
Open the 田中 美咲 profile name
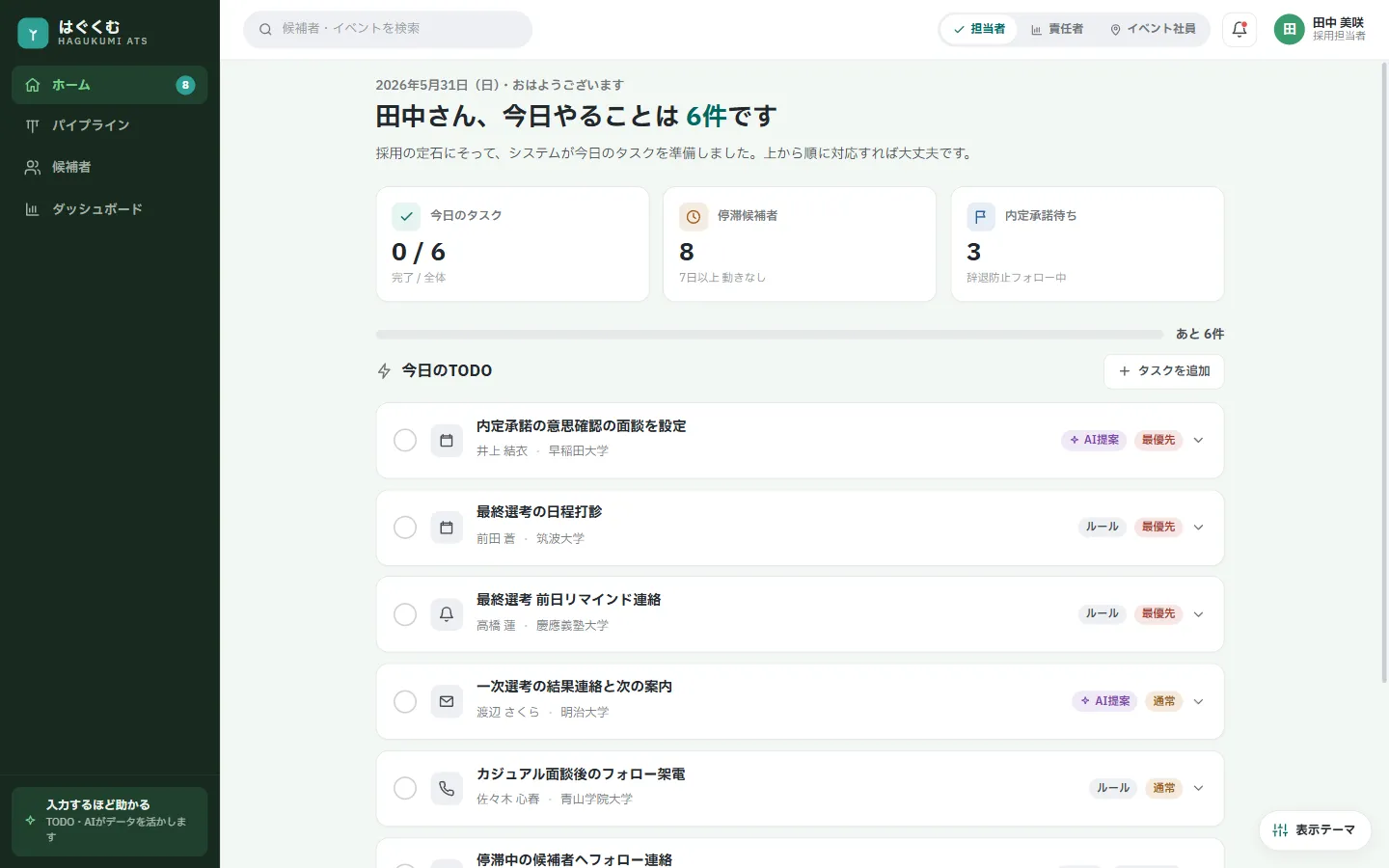point(1338,22)
